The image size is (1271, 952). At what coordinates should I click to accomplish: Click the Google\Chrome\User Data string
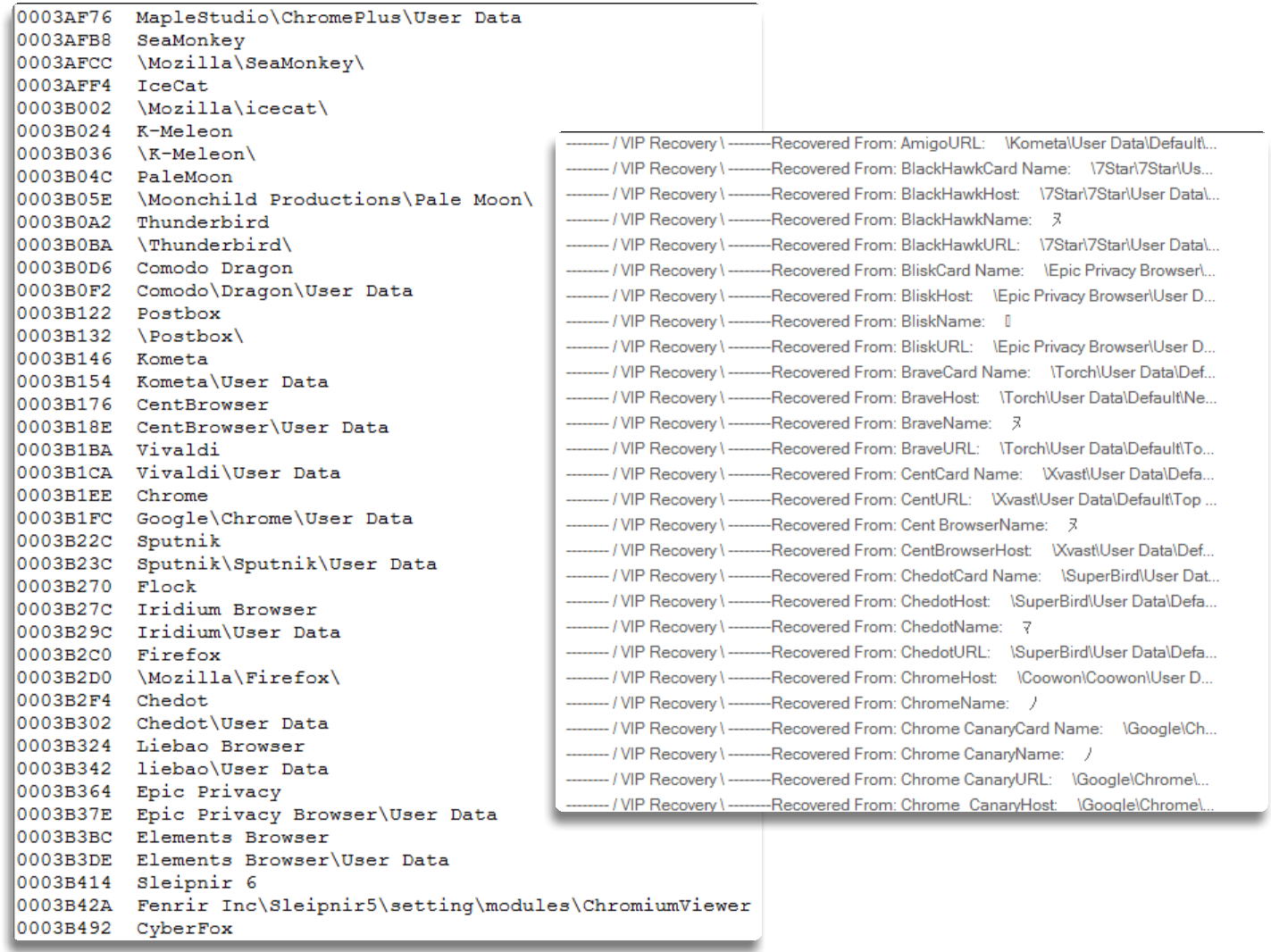coord(274,518)
